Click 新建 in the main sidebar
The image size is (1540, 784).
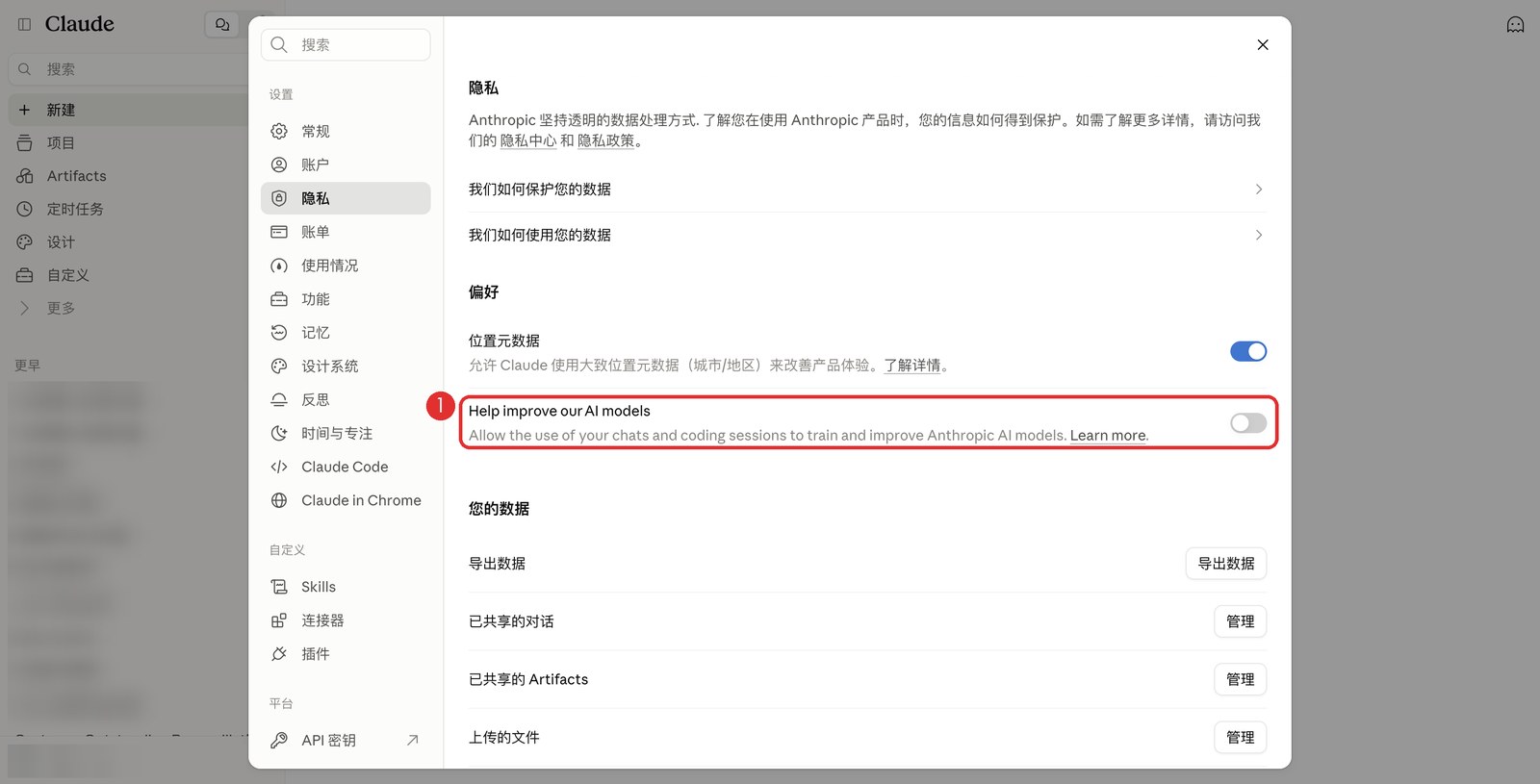pyautogui.click(x=128, y=110)
